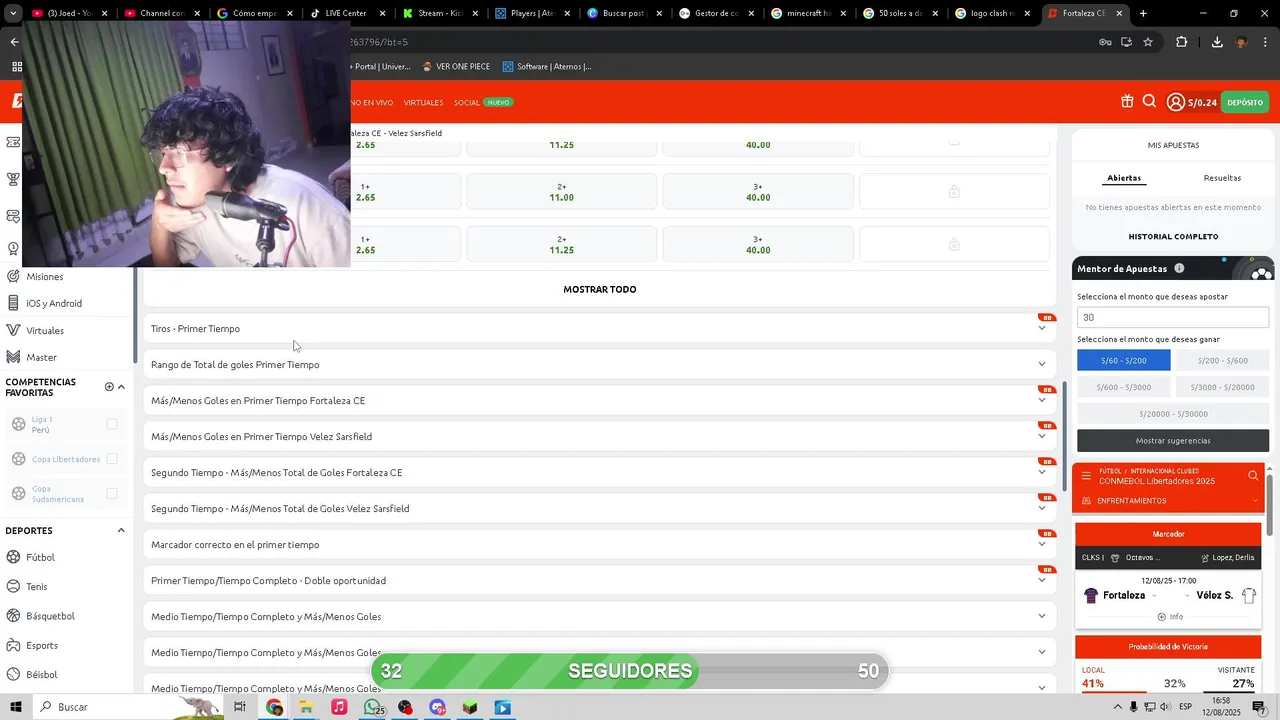Collapse the Deportes section

point(121,530)
